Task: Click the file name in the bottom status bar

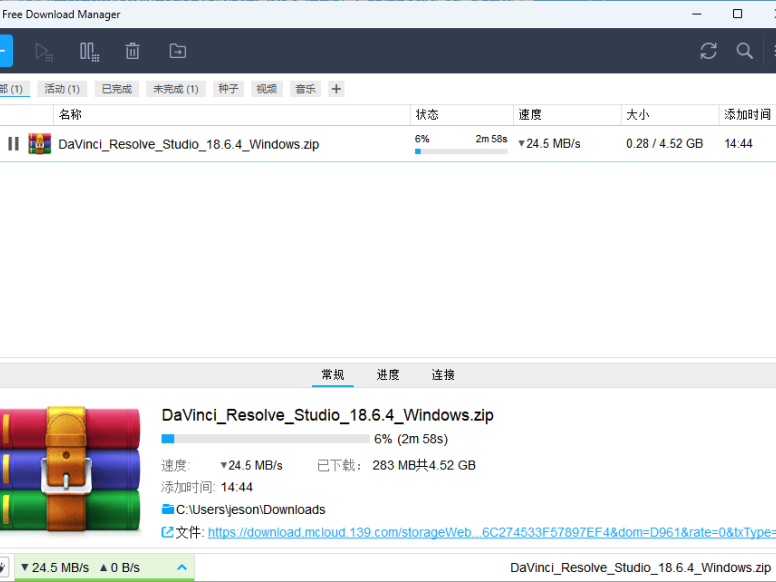Action: pos(640,568)
